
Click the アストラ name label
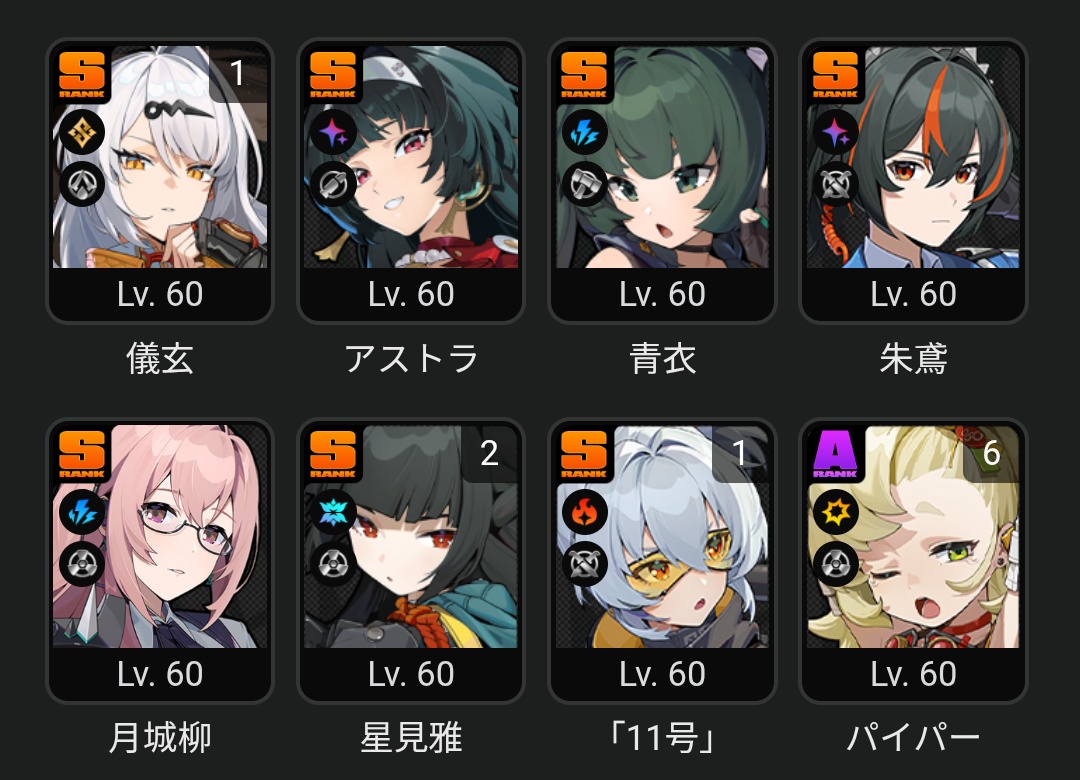[411, 359]
